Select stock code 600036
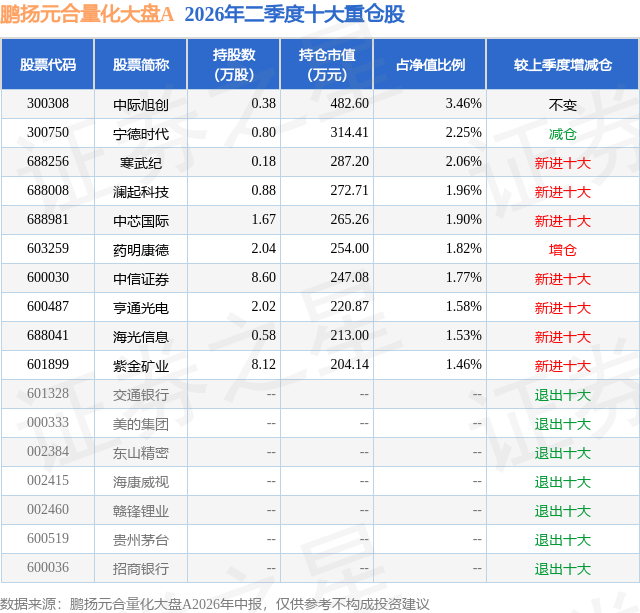Screen dimensions: 640x613 point(48,567)
